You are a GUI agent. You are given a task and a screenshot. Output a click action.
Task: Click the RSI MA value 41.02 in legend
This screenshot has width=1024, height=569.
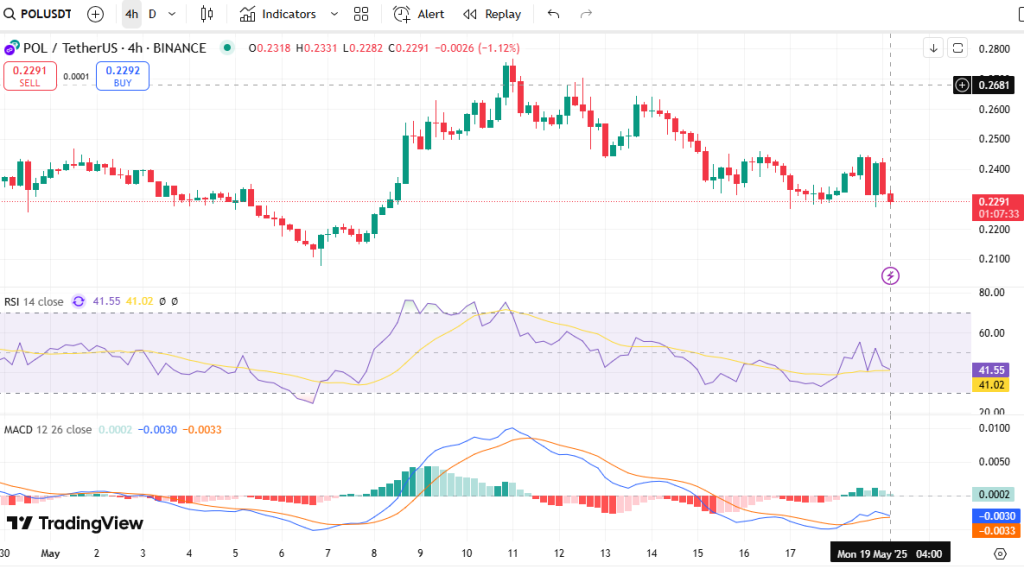139,301
